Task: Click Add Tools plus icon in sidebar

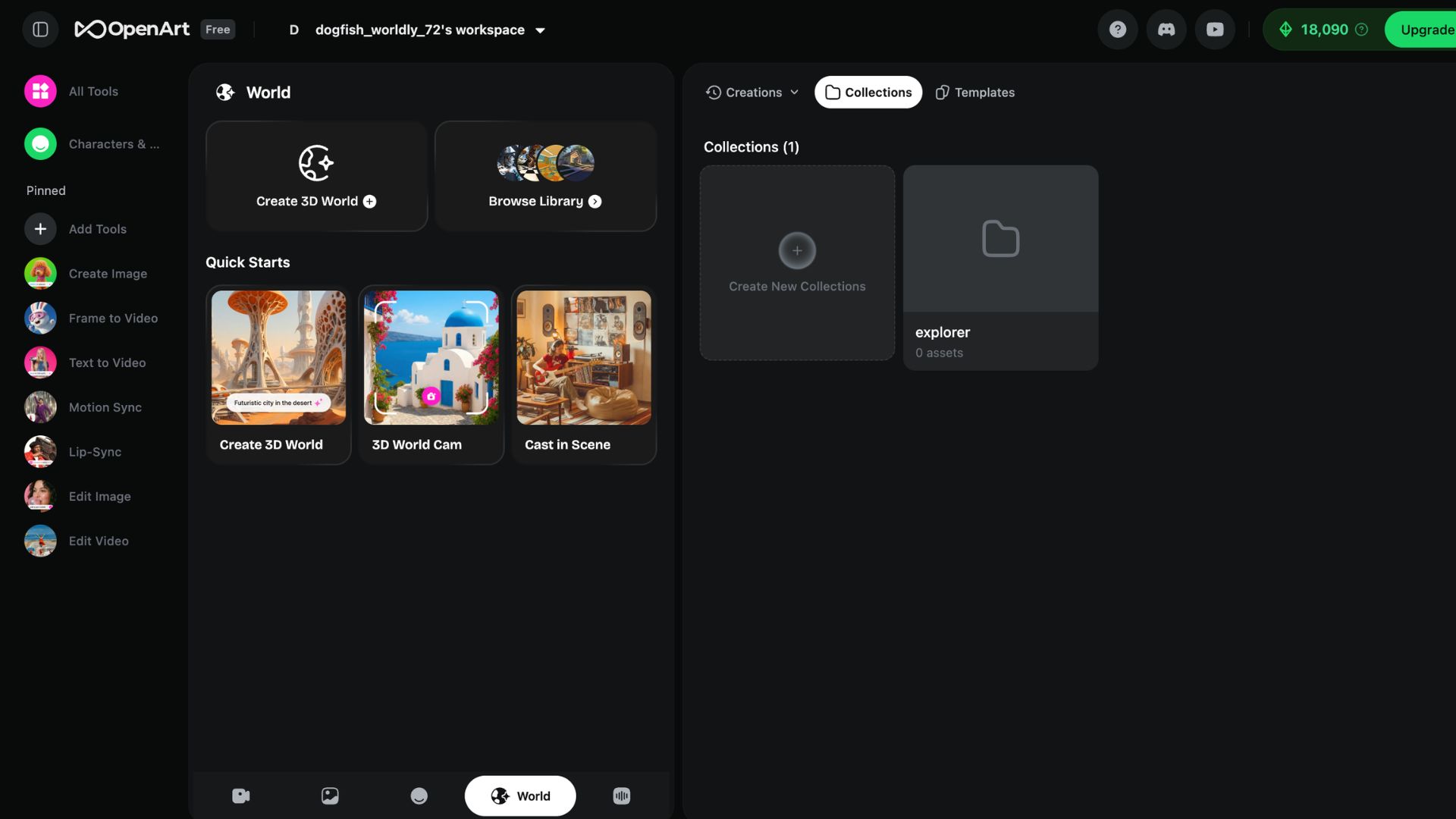Action: click(x=40, y=228)
